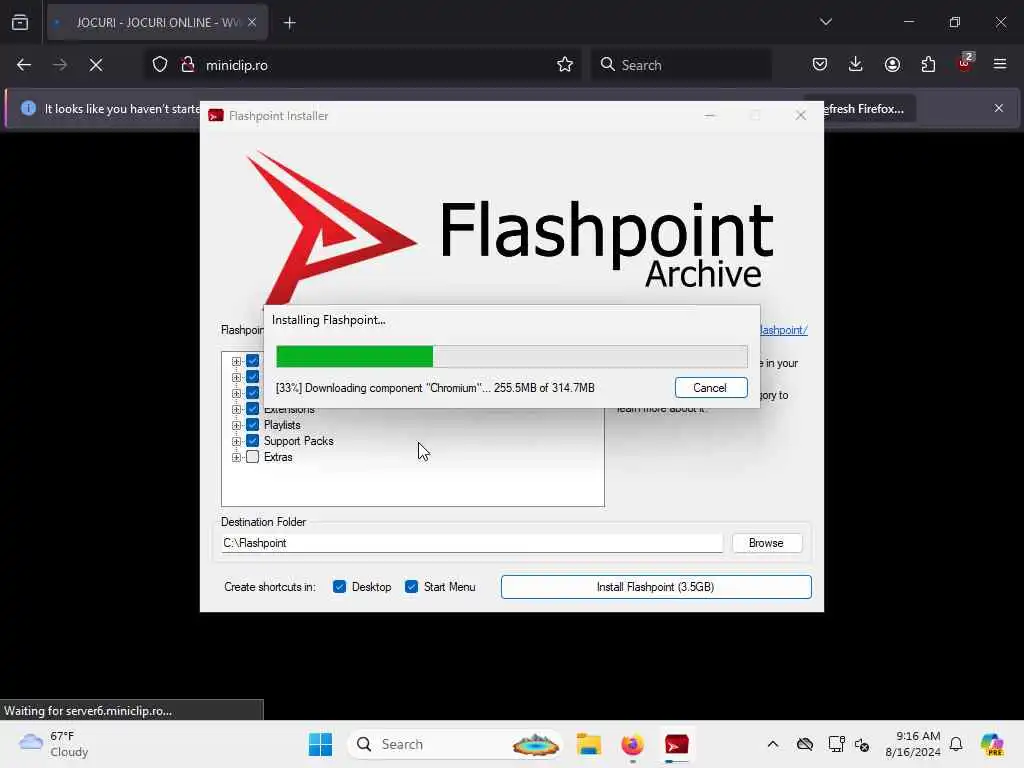Select the Playlists tree item label

pos(282,425)
